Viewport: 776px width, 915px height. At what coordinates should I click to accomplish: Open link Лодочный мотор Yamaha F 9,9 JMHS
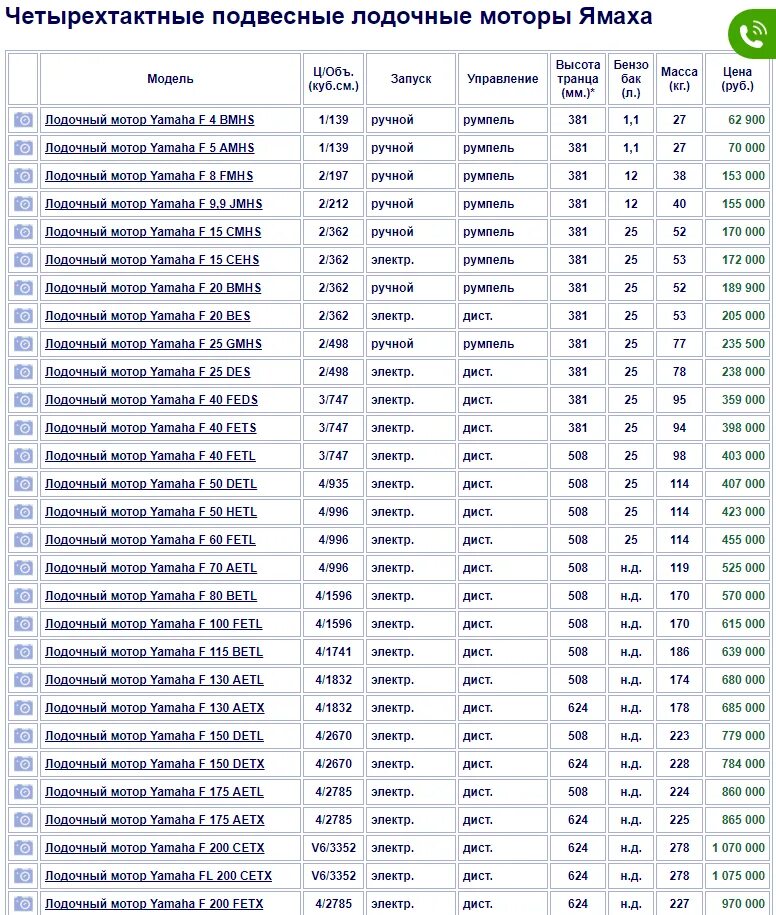click(153, 204)
